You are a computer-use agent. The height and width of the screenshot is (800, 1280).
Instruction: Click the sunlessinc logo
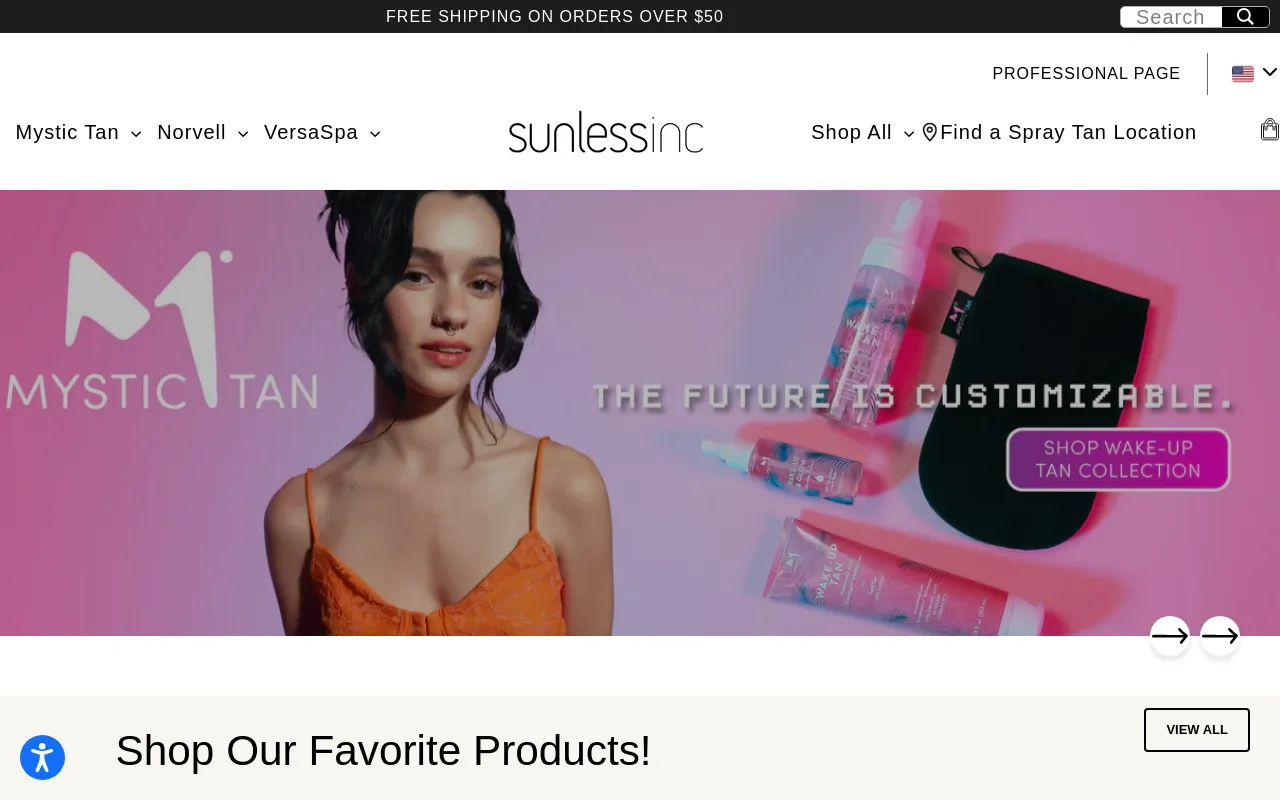tap(606, 133)
